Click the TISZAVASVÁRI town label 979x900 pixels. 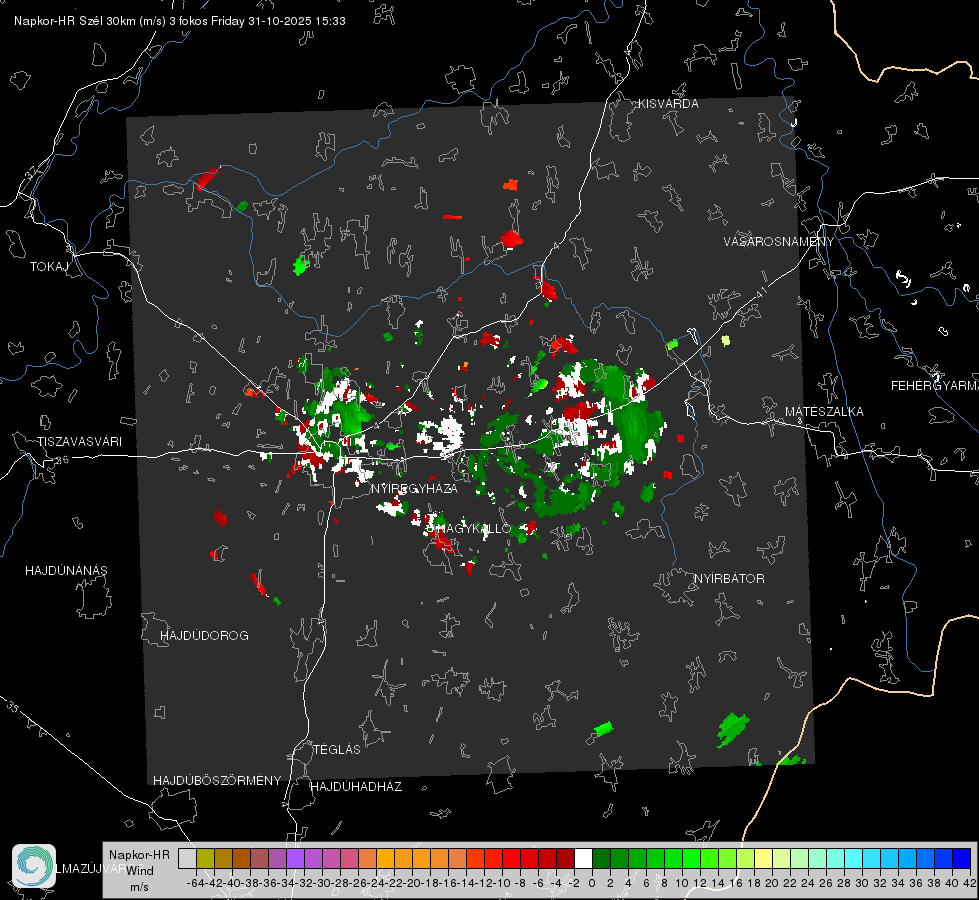point(80,442)
